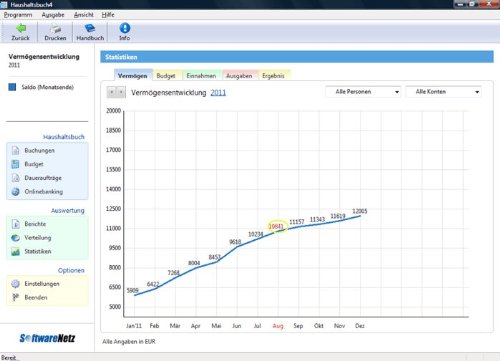Open Buchungen in the sidebar
The image size is (500, 361).
[x=39, y=150]
